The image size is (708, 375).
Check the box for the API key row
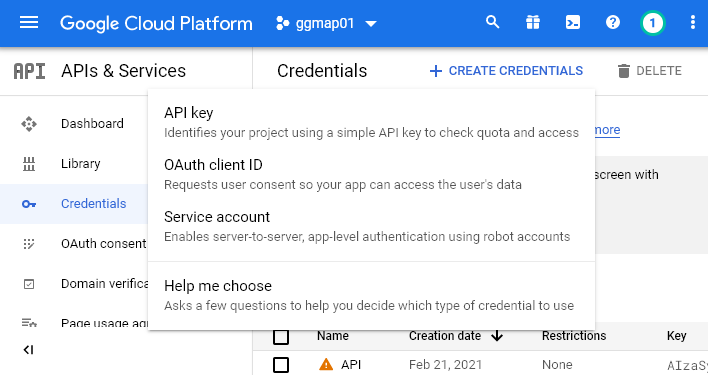pos(281,365)
